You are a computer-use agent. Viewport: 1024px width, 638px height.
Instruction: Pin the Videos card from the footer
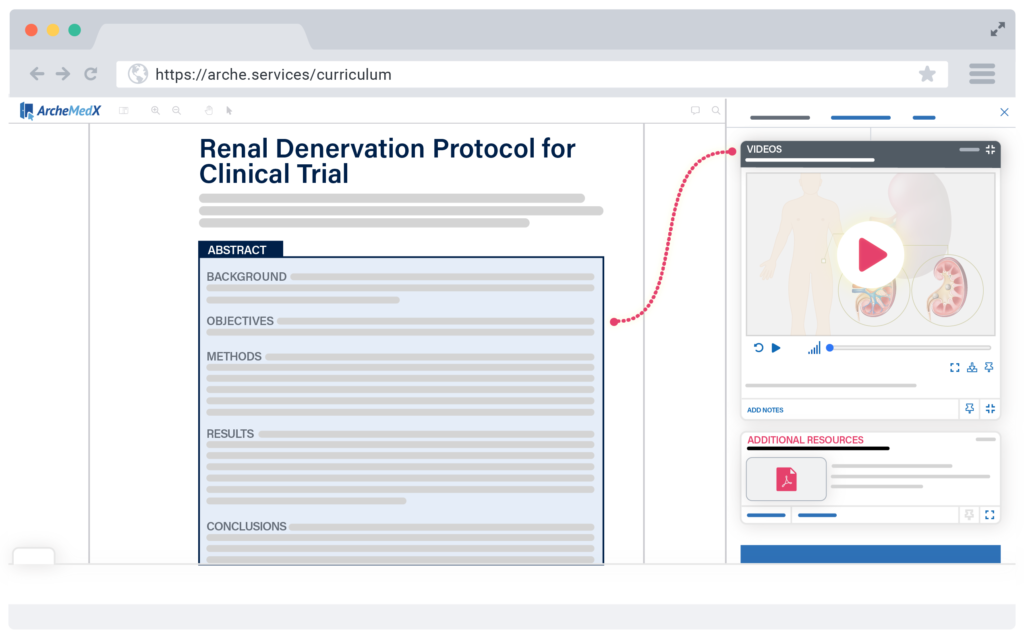(x=969, y=409)
